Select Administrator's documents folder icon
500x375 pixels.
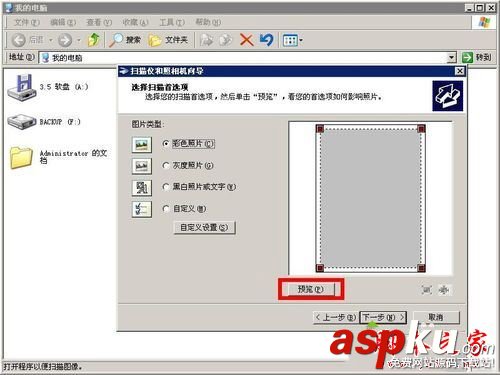tap(21, 157)
